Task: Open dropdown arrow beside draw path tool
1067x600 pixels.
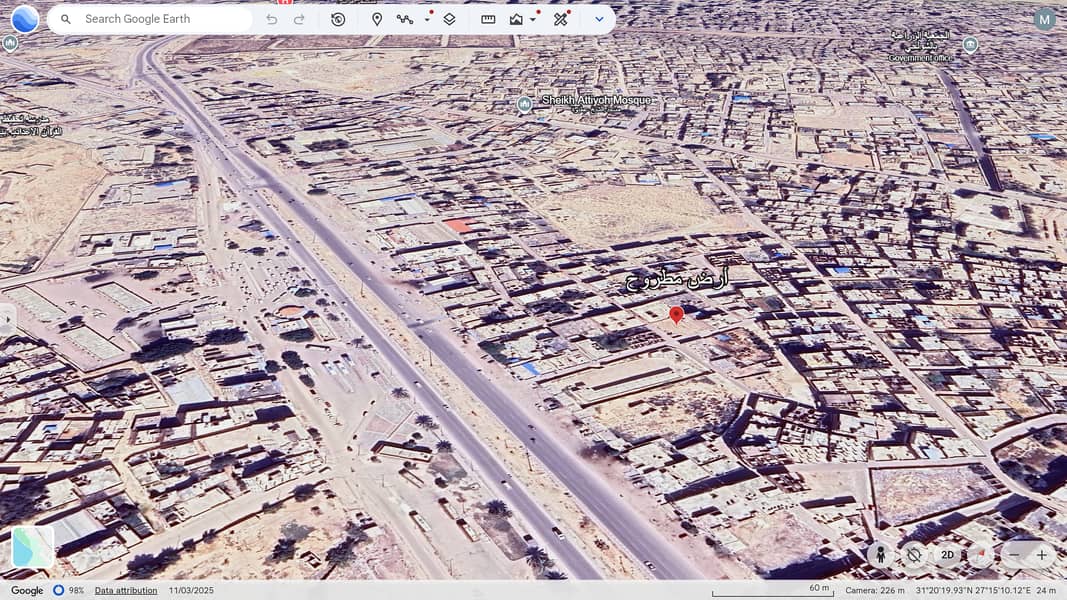Action: tap(427, 19)
